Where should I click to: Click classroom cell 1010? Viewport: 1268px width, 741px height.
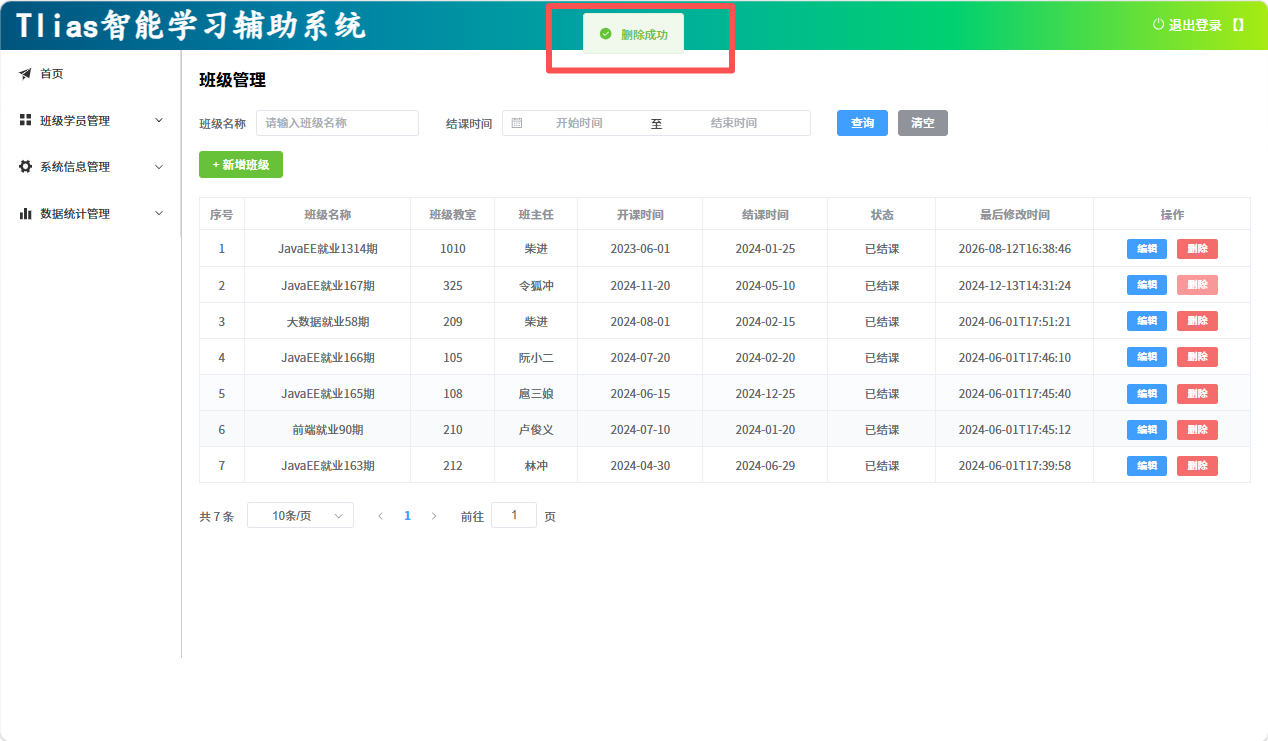pyautogui.click(x=453, y=249)
